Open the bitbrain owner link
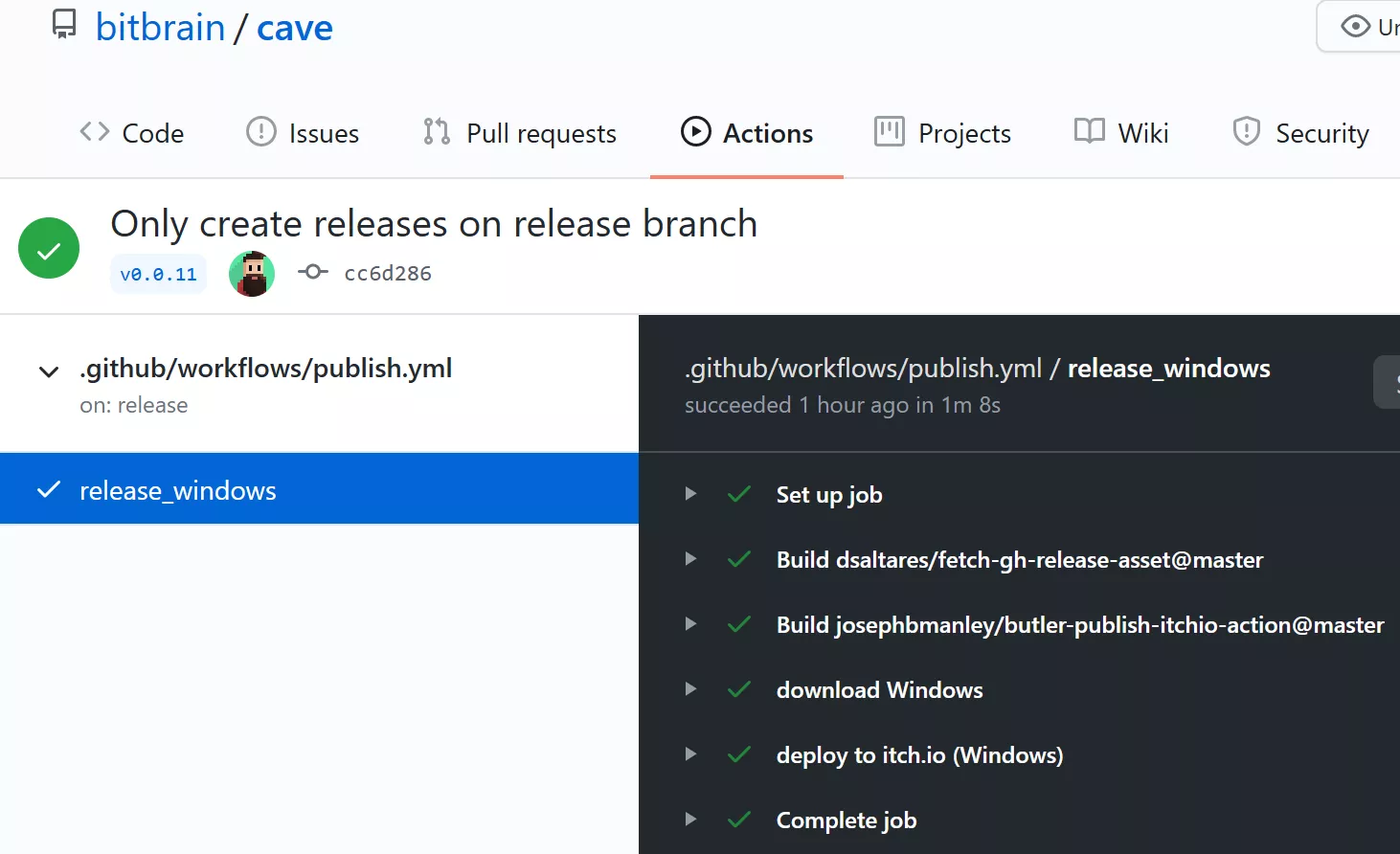Image resolution: width=1400 pixels, height=854 pixels. pos(160,27)
